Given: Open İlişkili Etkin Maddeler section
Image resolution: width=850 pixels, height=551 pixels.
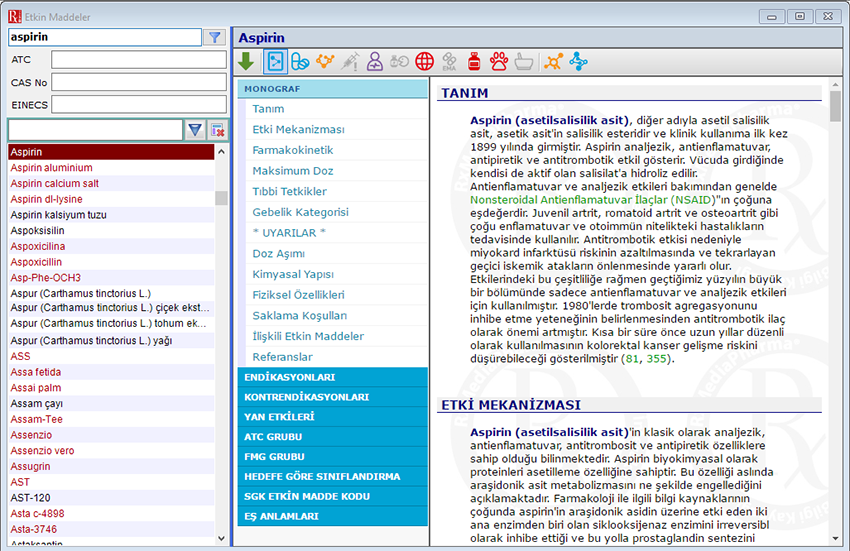Looking at the screenshot, I should point(308,336).
